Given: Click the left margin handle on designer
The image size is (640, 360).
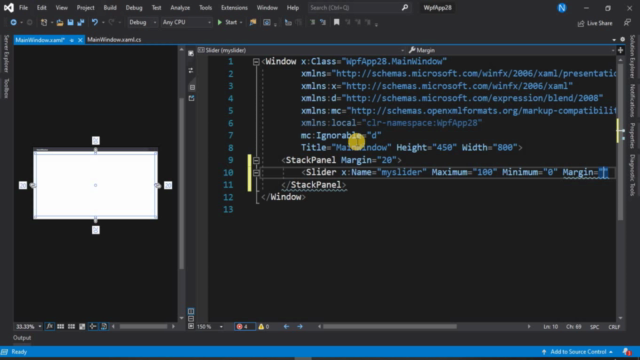Looking at the screenshot, I should [33, 185].
